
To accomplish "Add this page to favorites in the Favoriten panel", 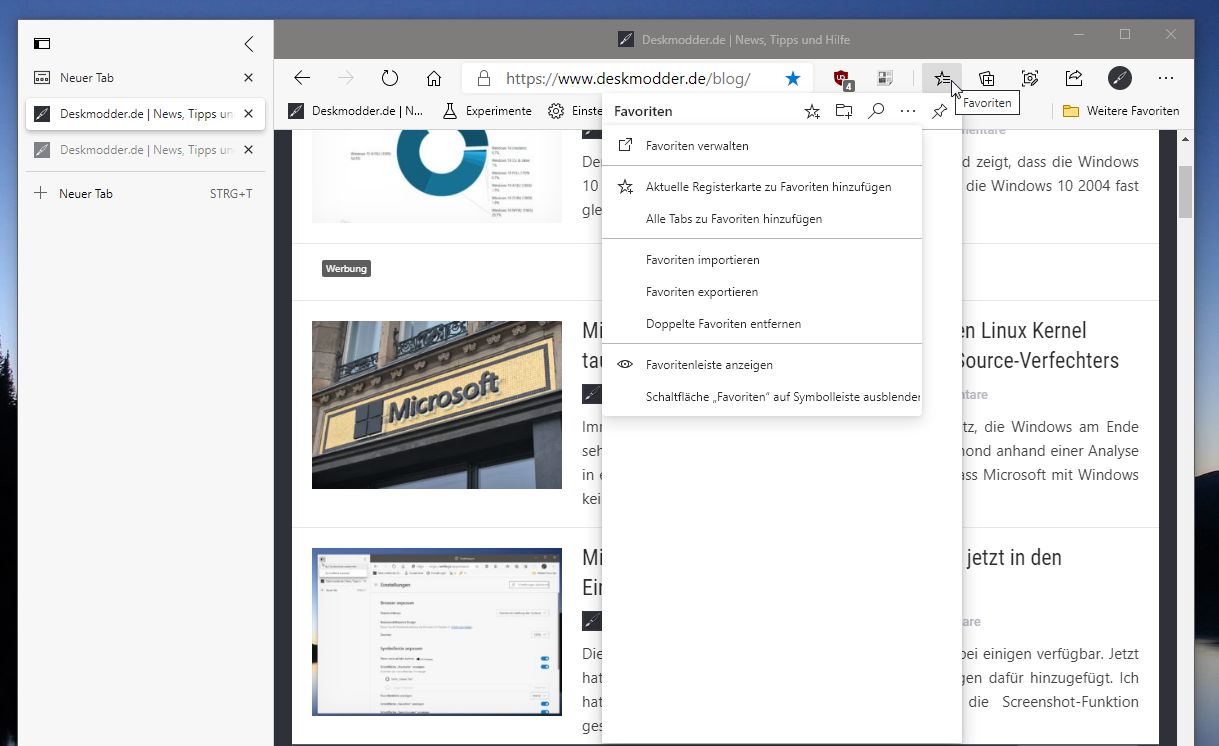I will coord(812,111).
